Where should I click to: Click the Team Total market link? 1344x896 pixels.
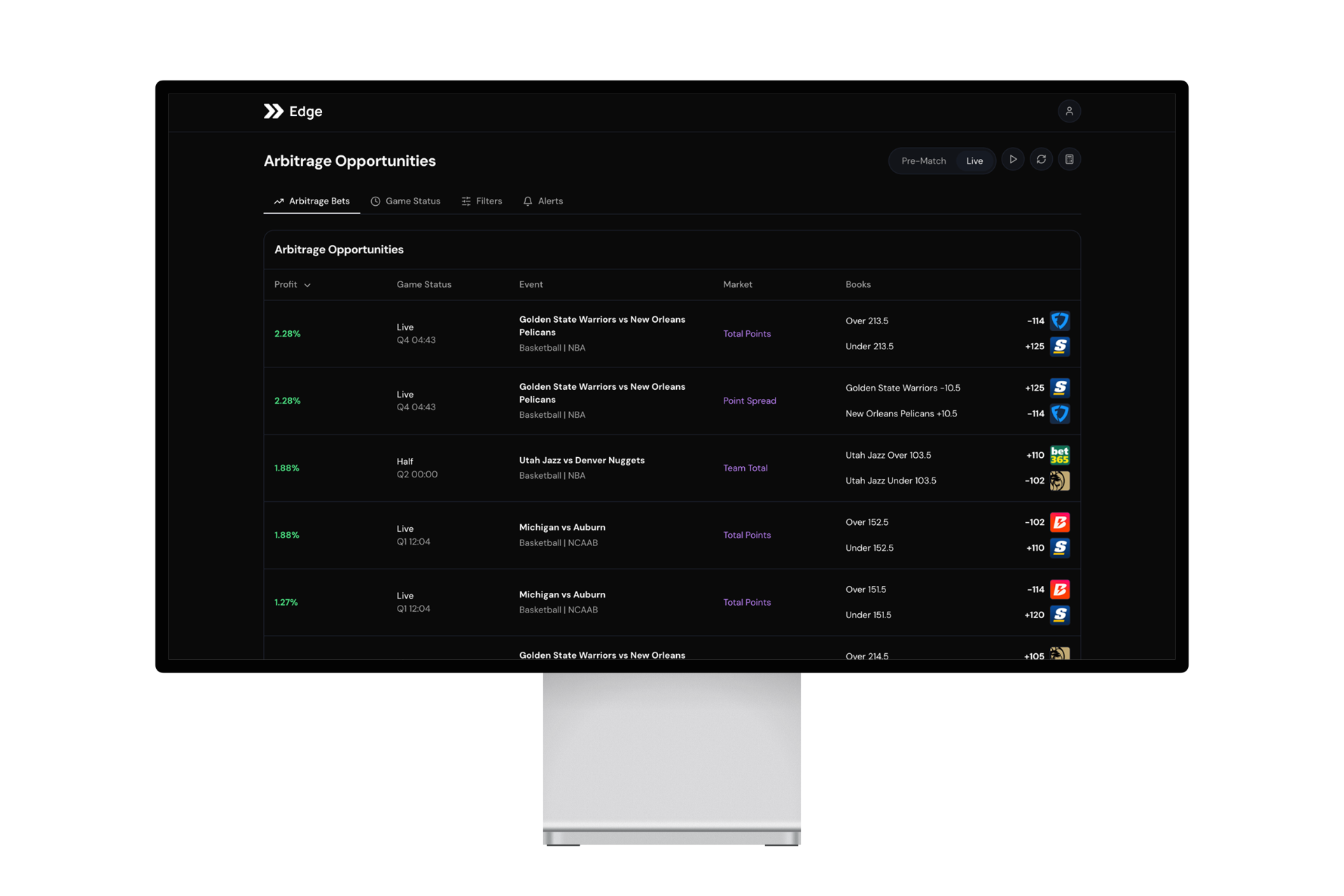pos(745,468)
